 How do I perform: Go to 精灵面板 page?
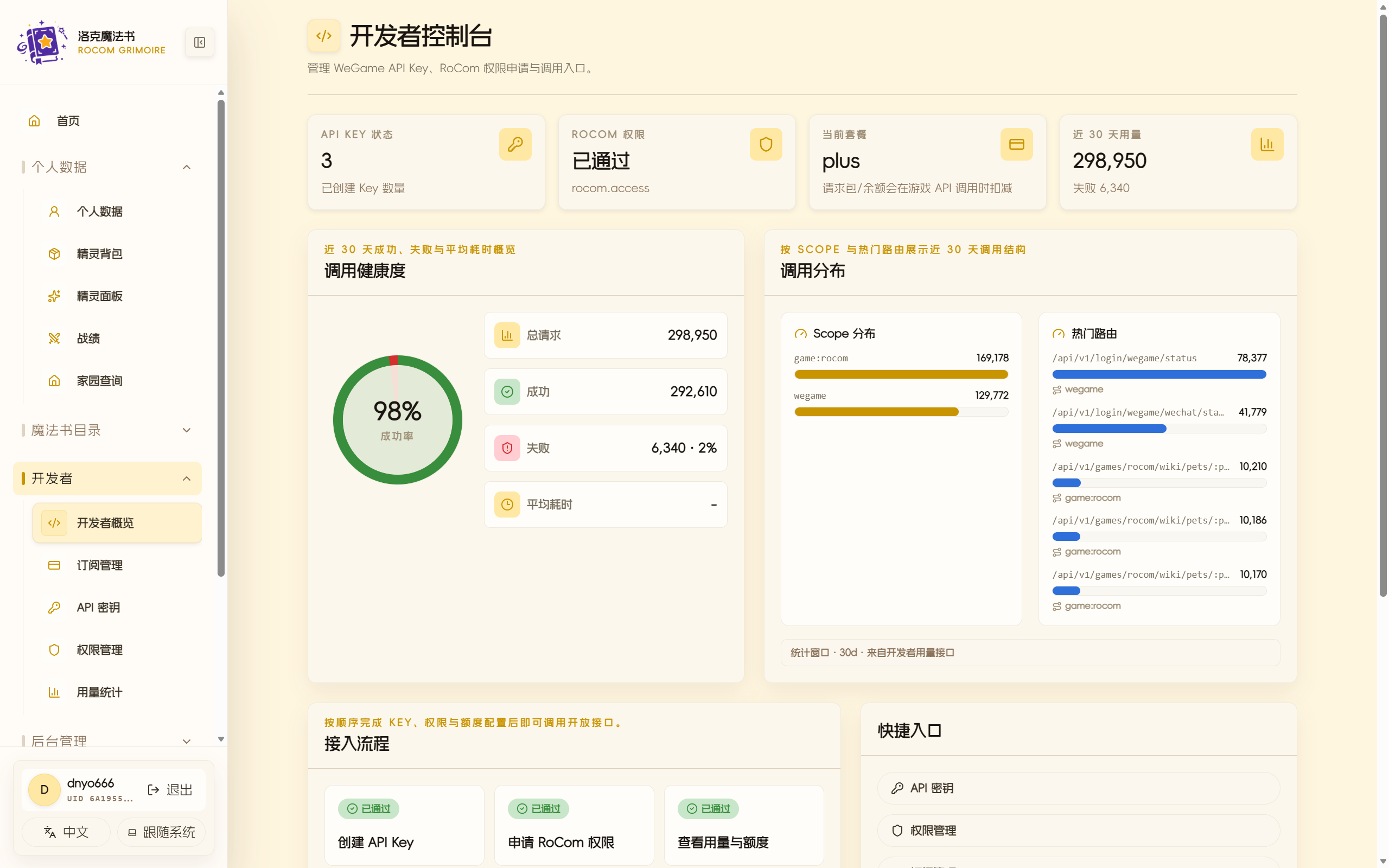click(117, 296)
